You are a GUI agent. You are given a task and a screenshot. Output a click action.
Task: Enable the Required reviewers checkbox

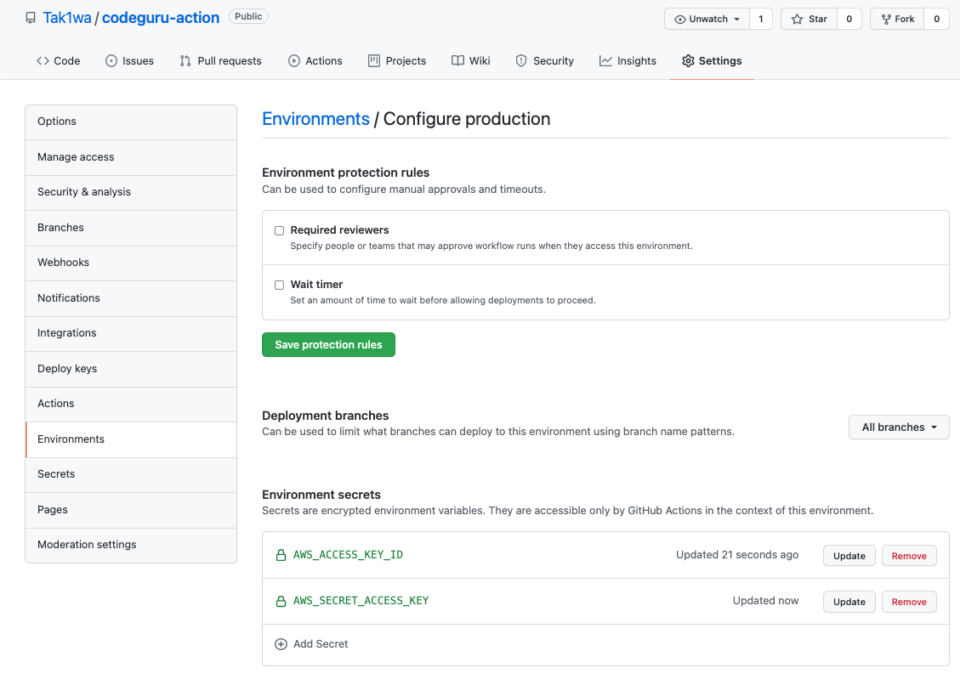click(x=279, y=230)
